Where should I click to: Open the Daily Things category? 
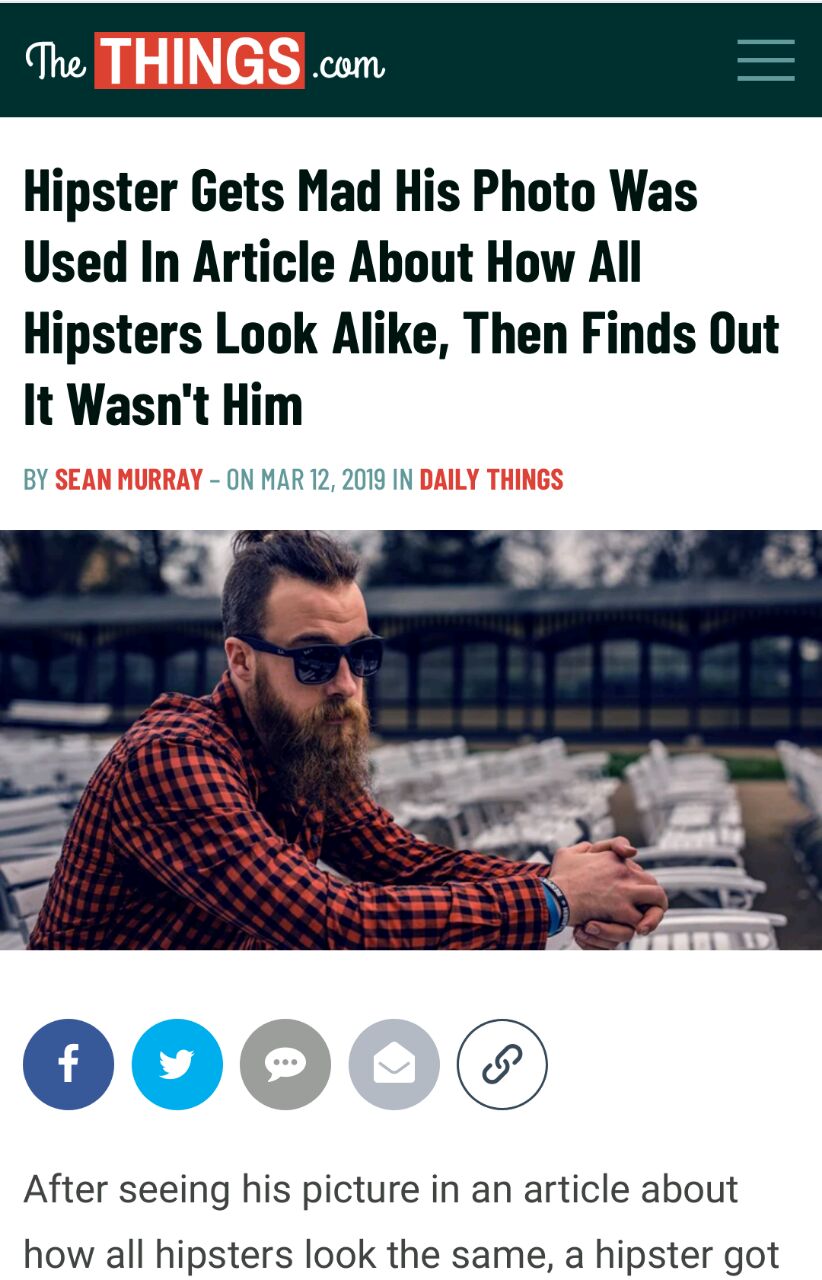click(x=491, y=480)
